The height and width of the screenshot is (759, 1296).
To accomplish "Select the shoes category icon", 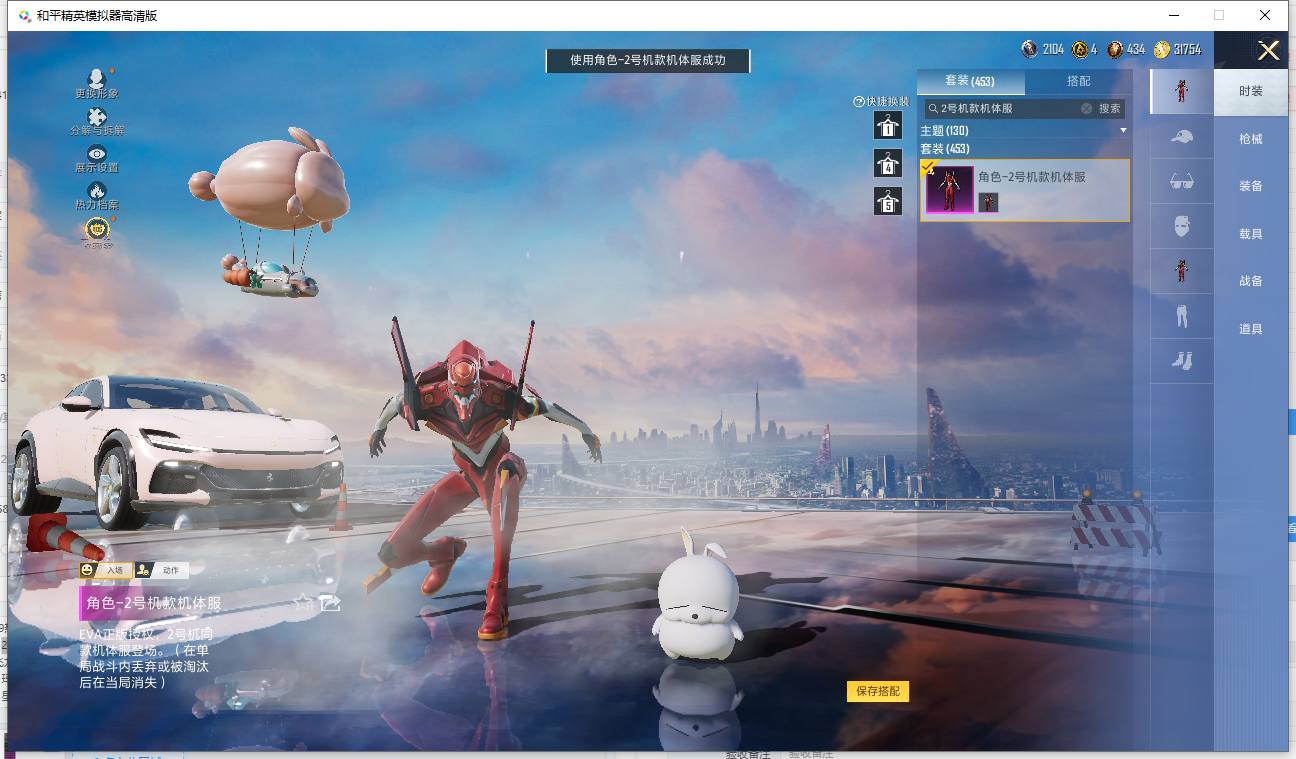I will pyautogui.click(x=1181, y=361).
